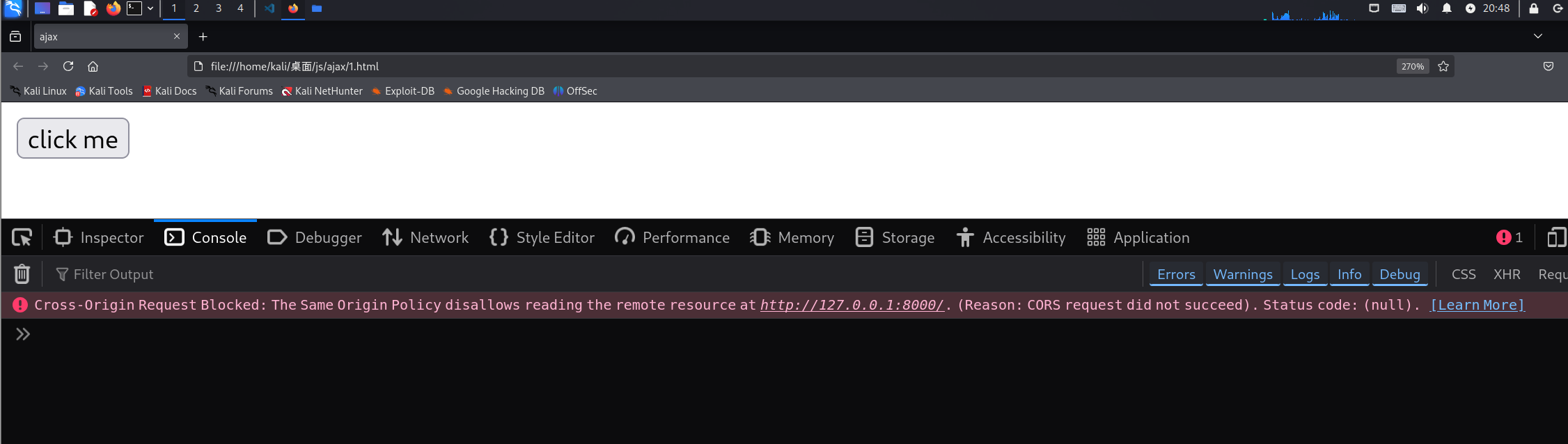Viewport: 1568px width, 444px height.
Task: Bookmark this page with the star icon
Action: pos(1443,66)
